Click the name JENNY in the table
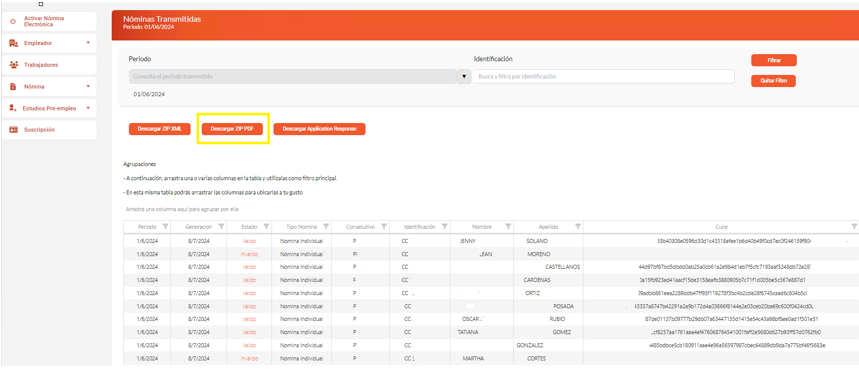The height and width of the screenshot is (372, 859). [x=468, y=241]
